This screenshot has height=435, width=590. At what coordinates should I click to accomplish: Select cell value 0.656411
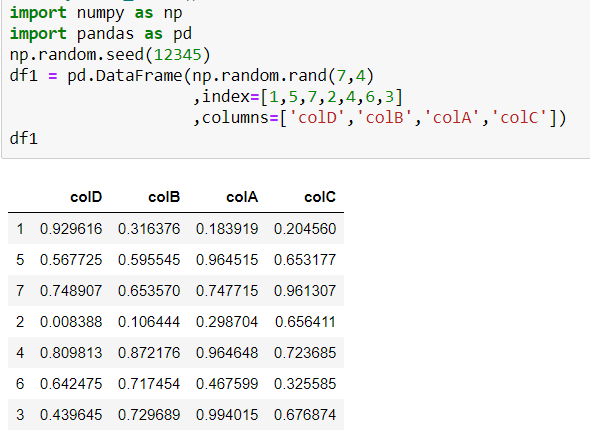[305, 322]
